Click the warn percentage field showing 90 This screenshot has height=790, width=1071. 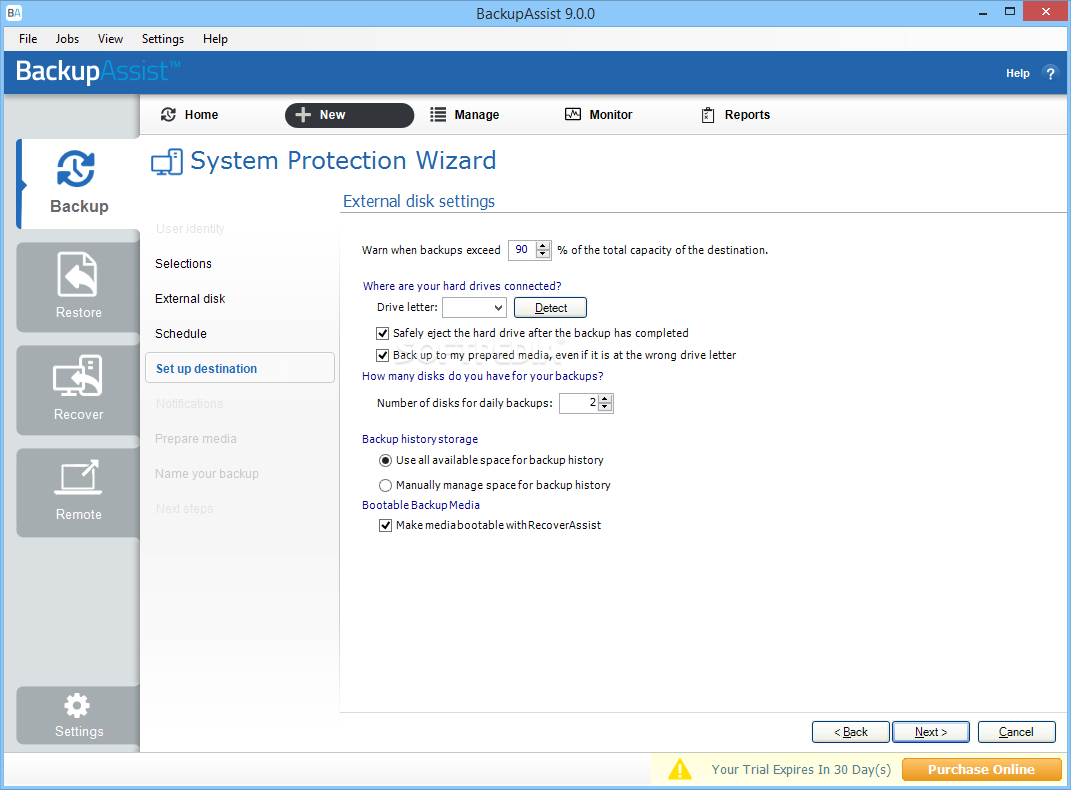pyautogui.click(x=523, y=250)
